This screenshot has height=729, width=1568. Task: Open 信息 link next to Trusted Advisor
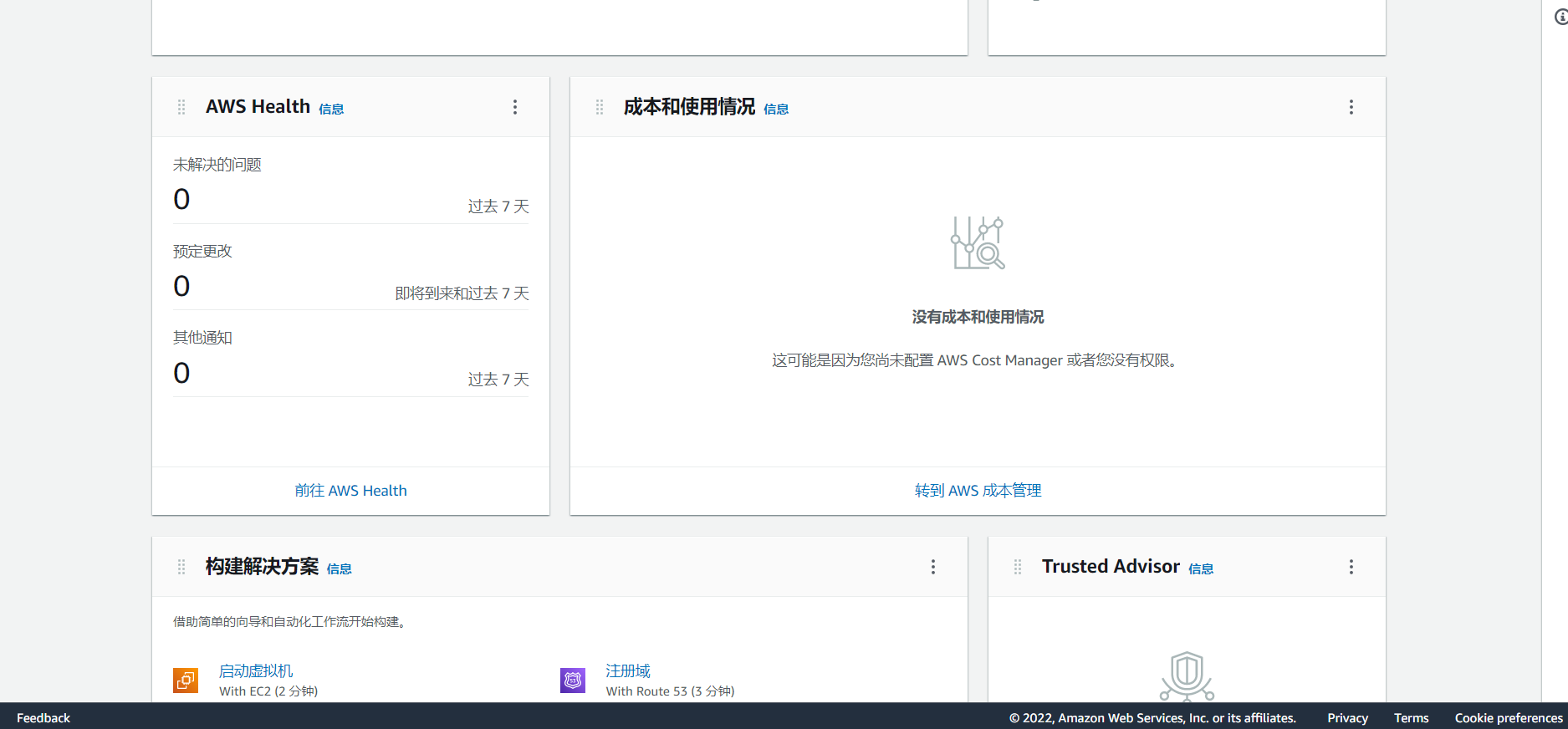coord(1201,568)
